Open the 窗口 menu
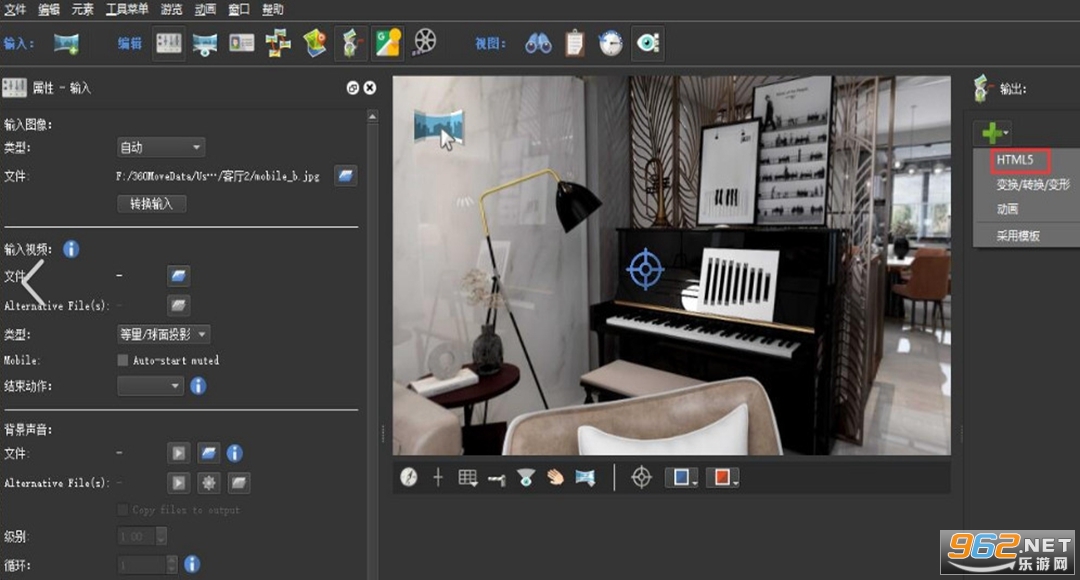Viewport: 1080px width, 580px height. click(239, 9)
